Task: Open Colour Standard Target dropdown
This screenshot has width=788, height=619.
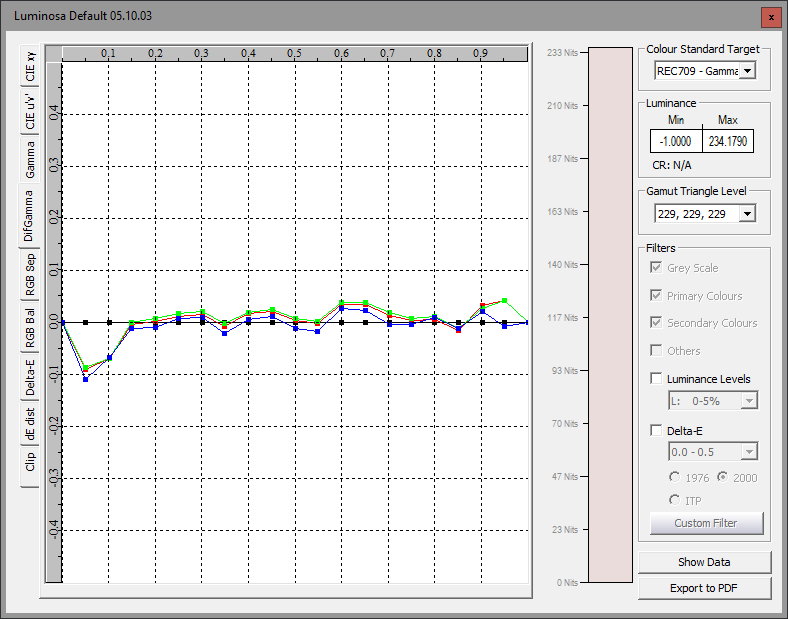Action: point(747,71)
